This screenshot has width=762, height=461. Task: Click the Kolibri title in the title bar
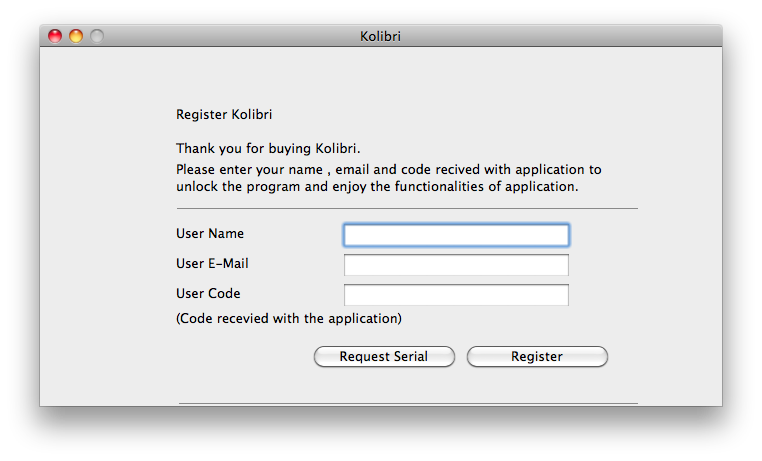(380, 36)
